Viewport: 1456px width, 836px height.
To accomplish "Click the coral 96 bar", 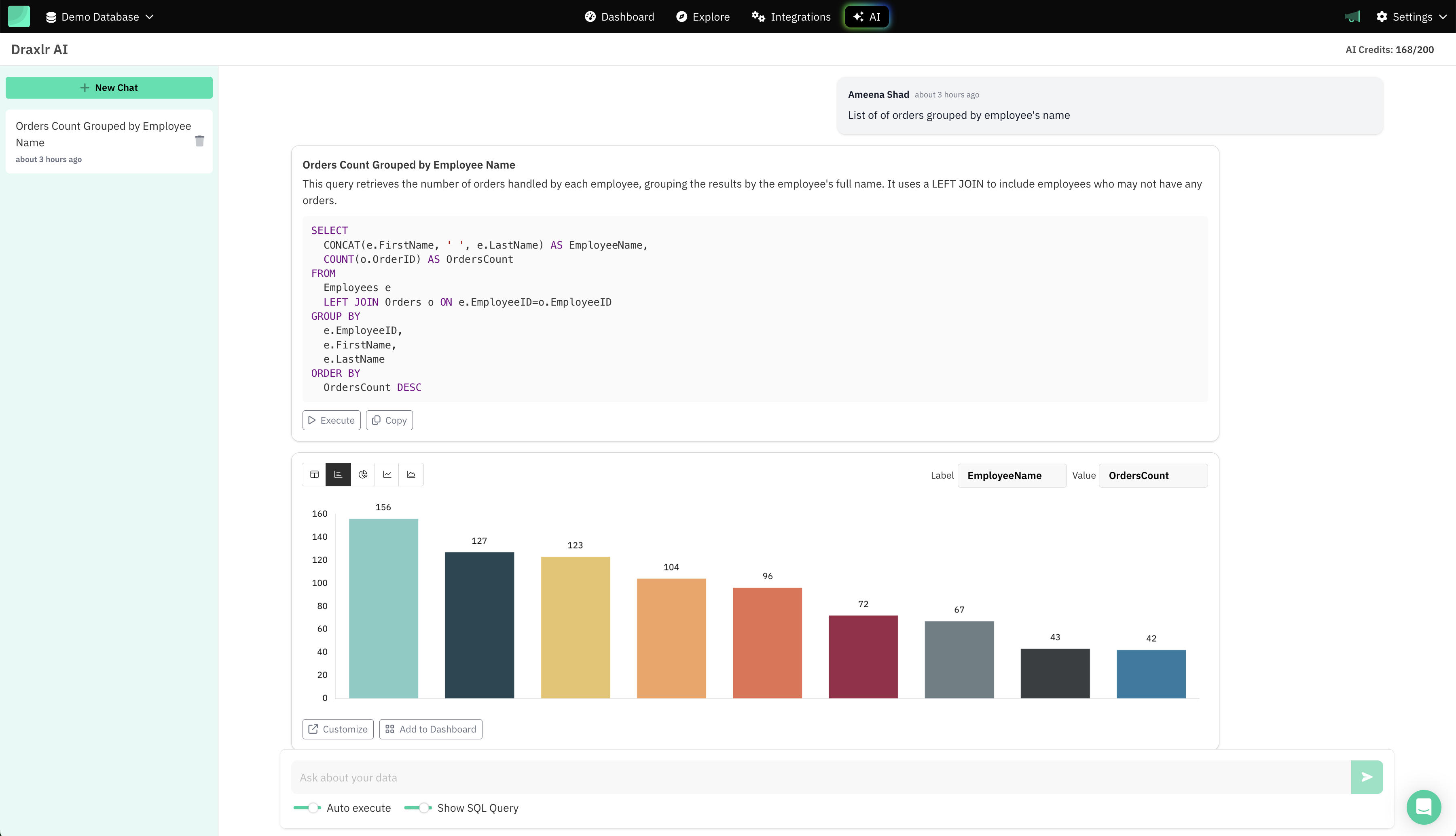I will tap(767, 642).
